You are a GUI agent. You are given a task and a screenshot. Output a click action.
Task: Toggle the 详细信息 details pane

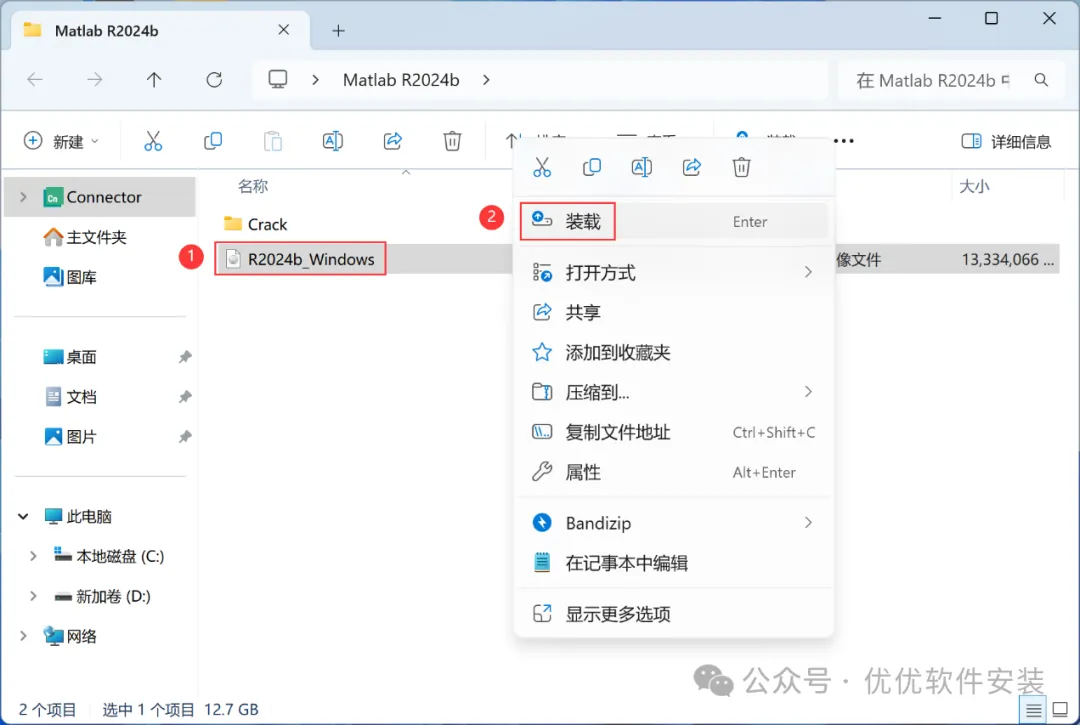click(x=1006, y=142)
